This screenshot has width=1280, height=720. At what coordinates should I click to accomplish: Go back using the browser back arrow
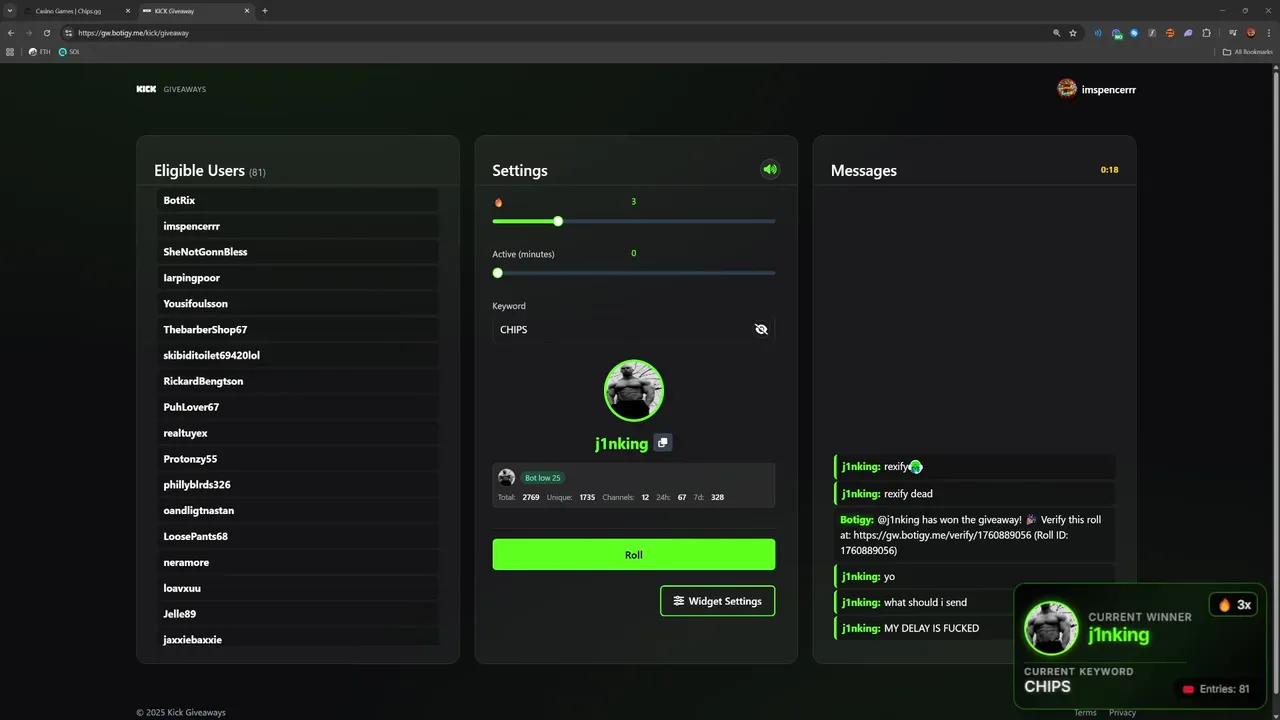11,33
